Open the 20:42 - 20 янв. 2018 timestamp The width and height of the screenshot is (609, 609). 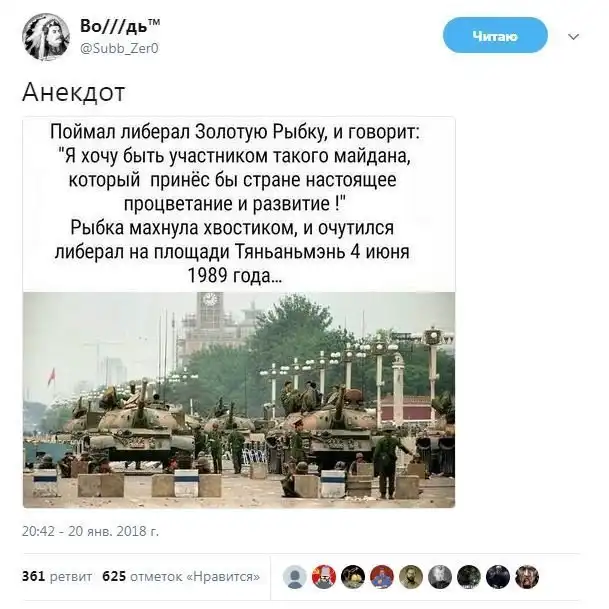90,531
